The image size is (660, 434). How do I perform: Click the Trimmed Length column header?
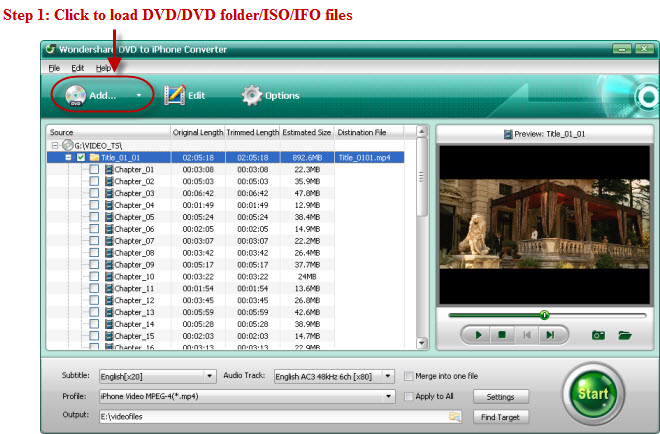253,132
